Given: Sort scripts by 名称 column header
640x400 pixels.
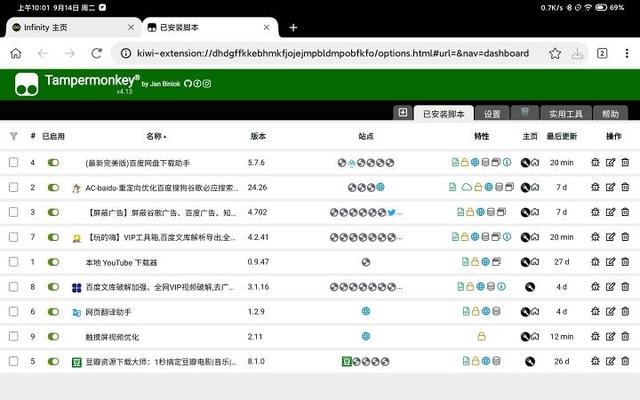Looking at the screenshot, I should [155, 136].
